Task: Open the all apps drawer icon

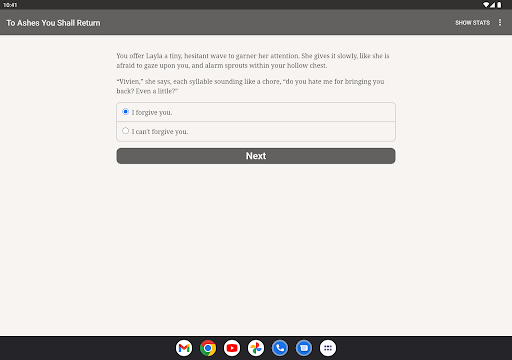Action: click(x=328, y=348)
